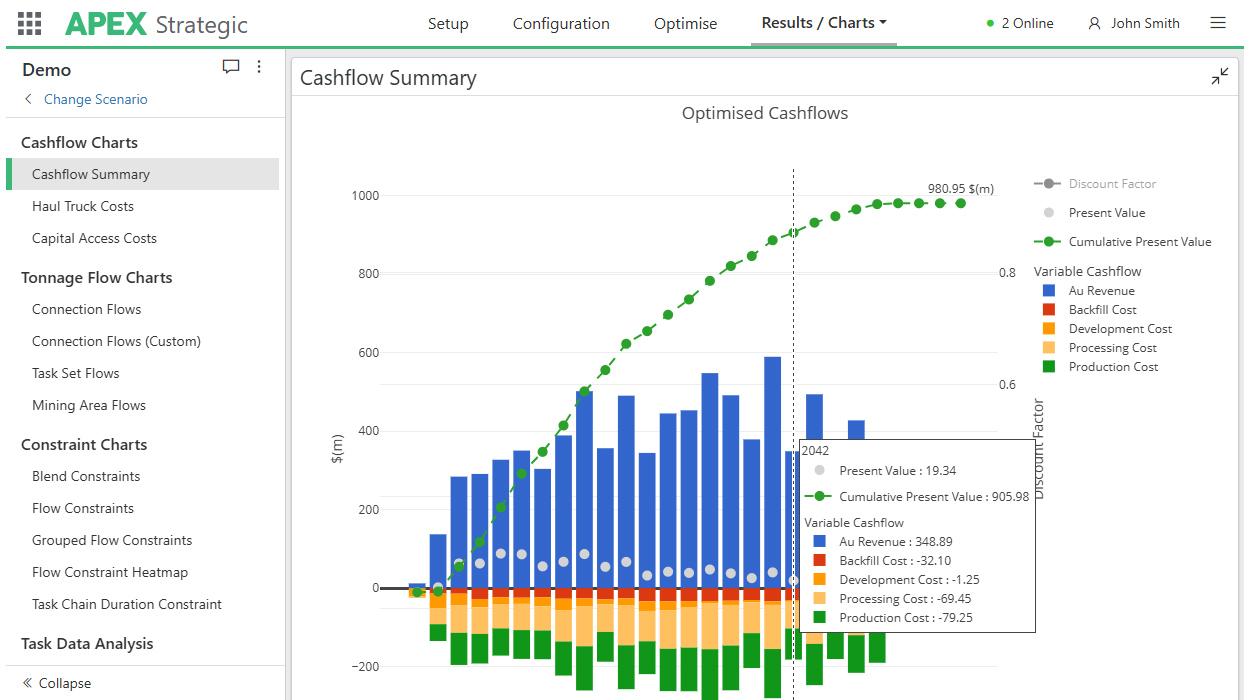This screenshot has width=1250, height=700.
Task: Collapse the Cashflow Summary panel via minimize icon
Action: (x=1219, y=77)
